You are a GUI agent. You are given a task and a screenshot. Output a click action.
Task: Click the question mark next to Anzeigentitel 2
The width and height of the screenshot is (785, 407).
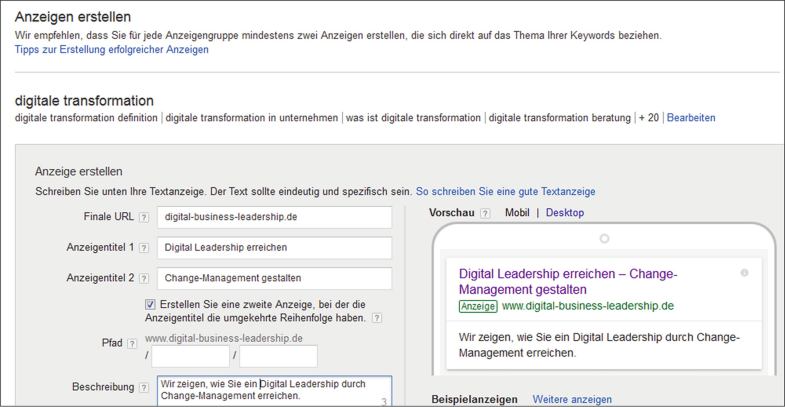point(144,279)
